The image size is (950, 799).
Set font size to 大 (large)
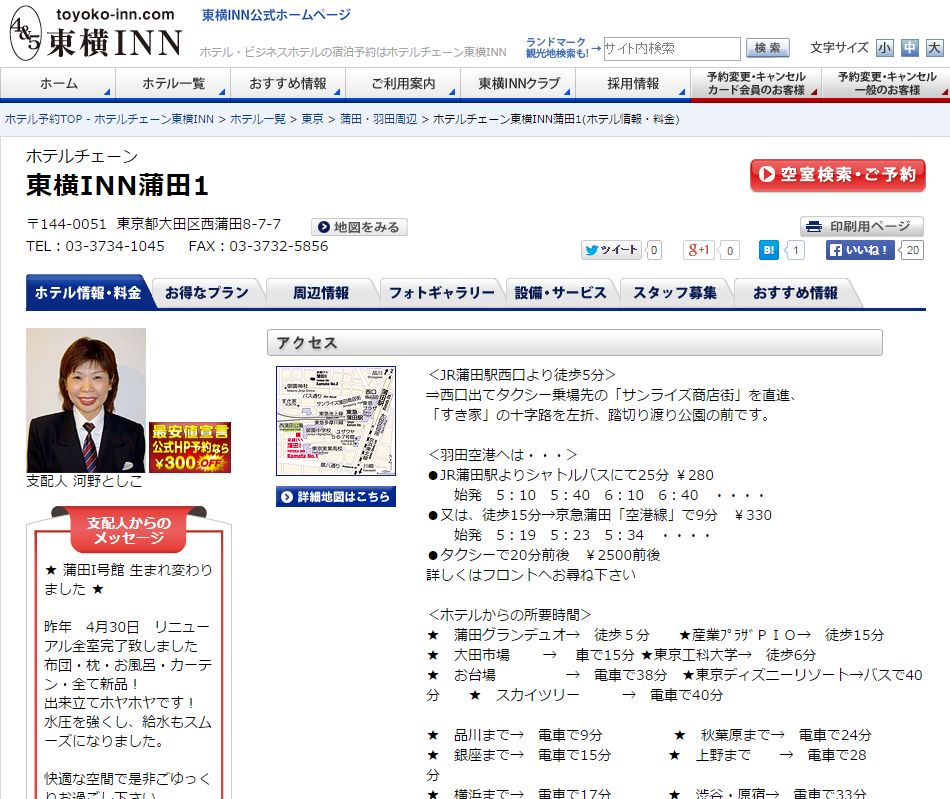tap(934, 48)
